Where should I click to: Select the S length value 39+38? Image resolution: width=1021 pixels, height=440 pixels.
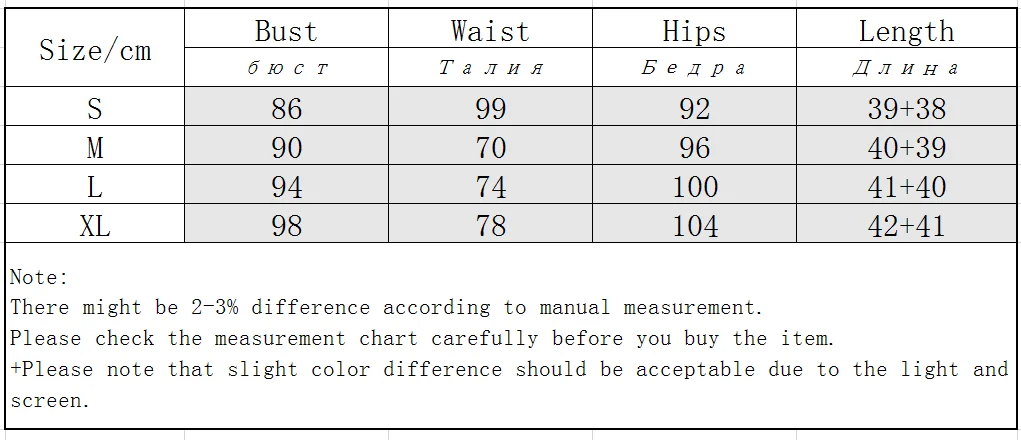[x=906, y=107]
